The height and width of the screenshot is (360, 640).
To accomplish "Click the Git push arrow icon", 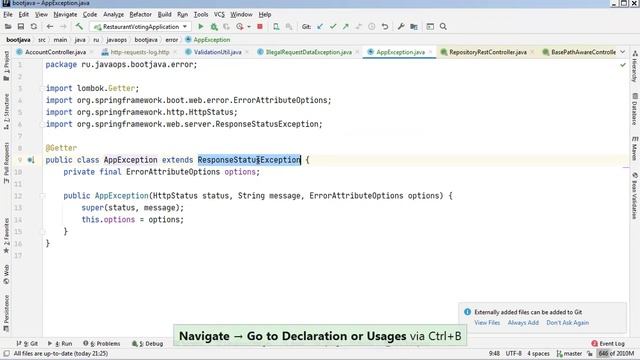I will 346,27.
